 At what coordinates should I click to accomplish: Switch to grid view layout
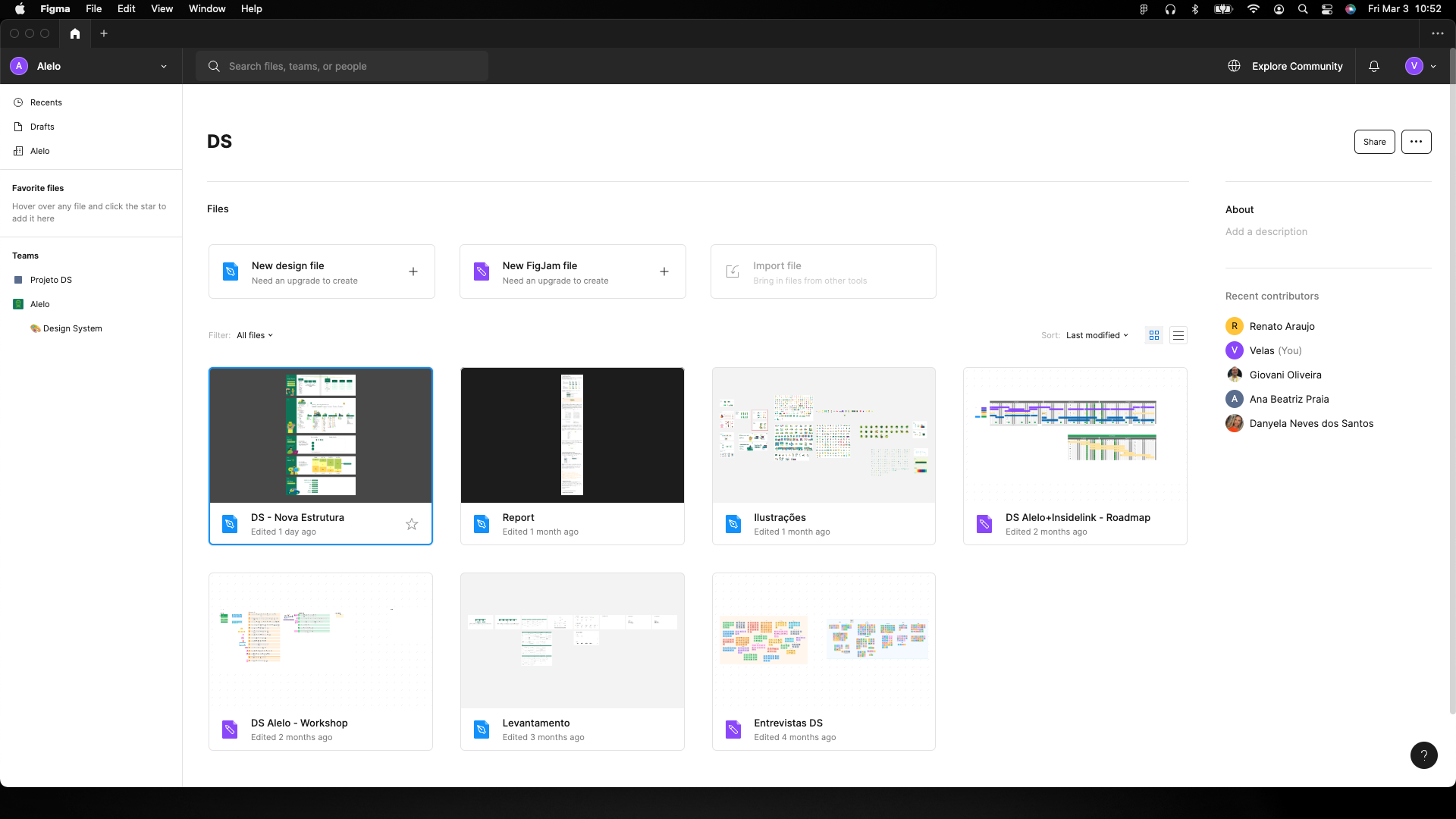click(1154, 335)
